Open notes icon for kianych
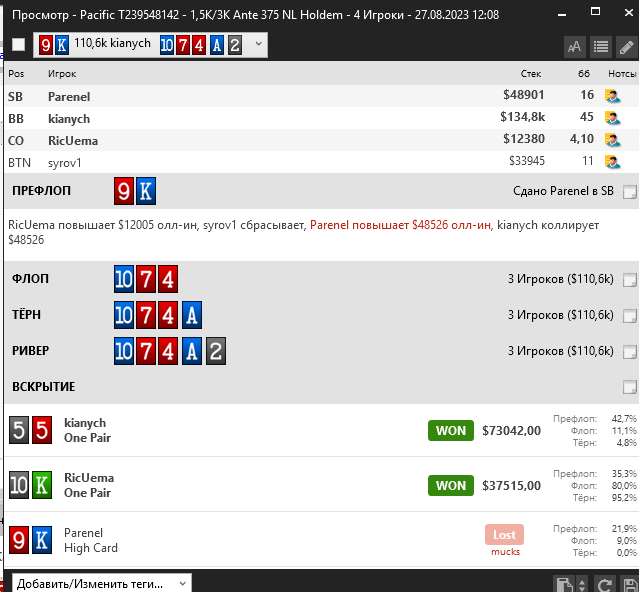 point(612,118)
